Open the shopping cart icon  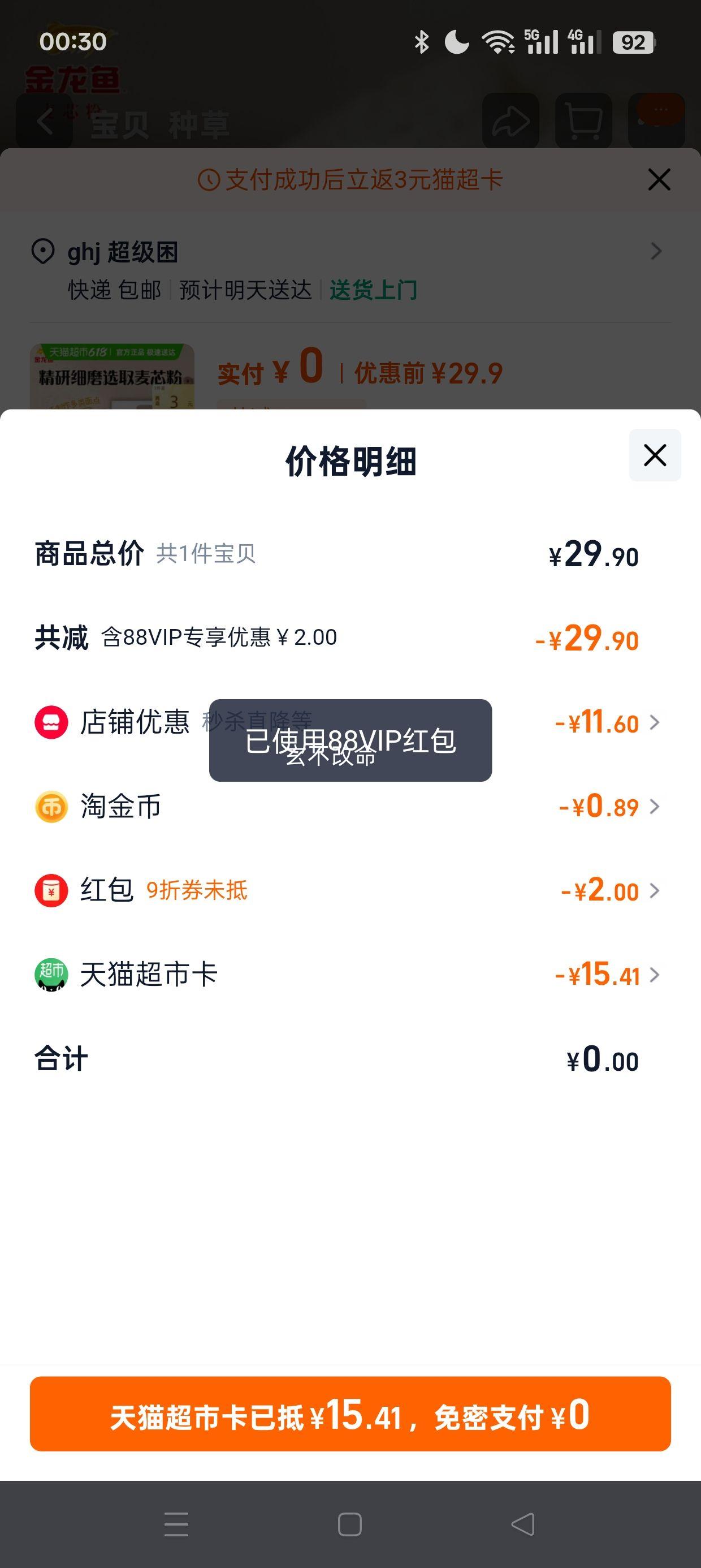click(x=583, y=120)
